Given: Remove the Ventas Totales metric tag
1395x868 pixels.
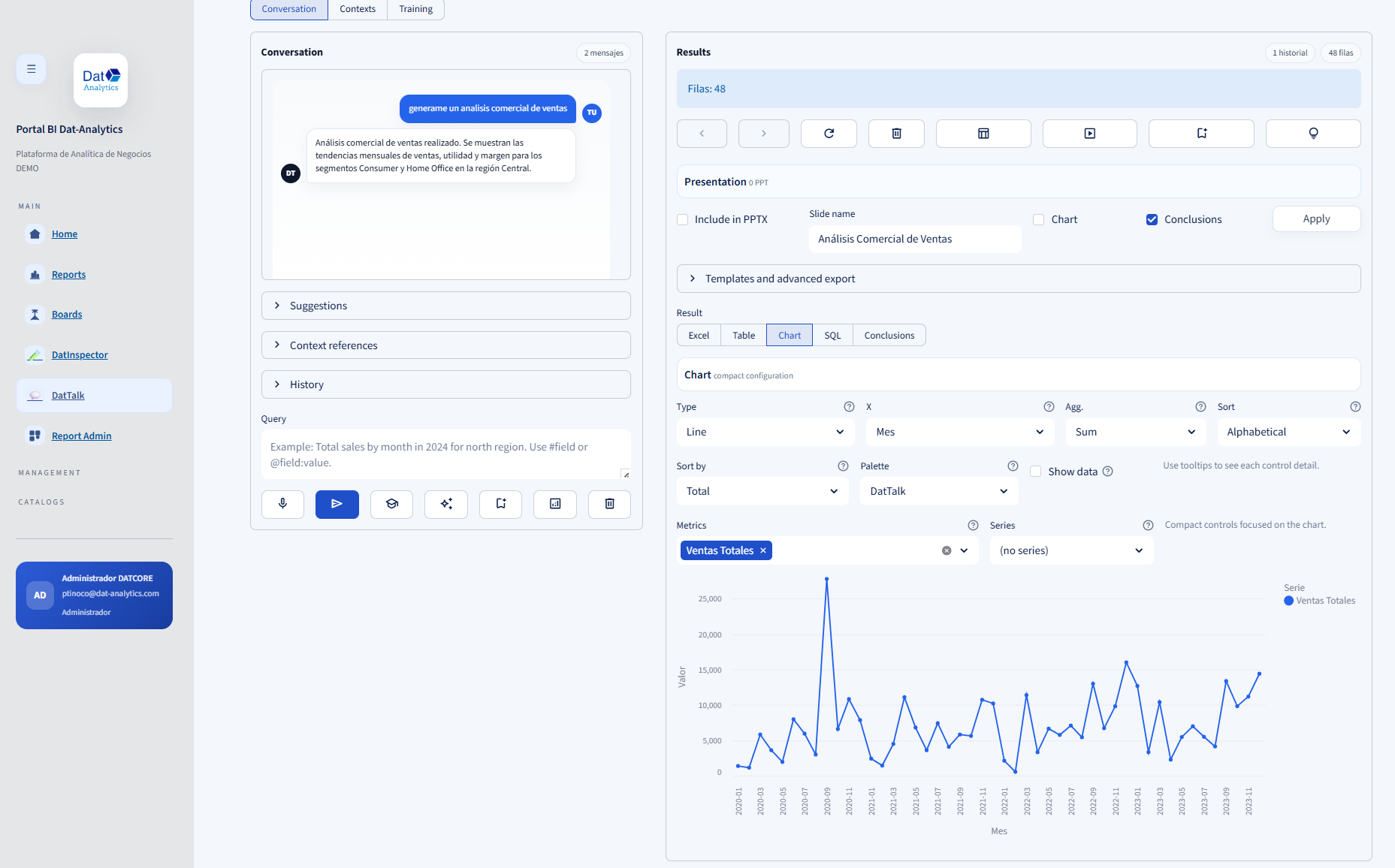Looking at the screenshot, I should click(763, 550).
